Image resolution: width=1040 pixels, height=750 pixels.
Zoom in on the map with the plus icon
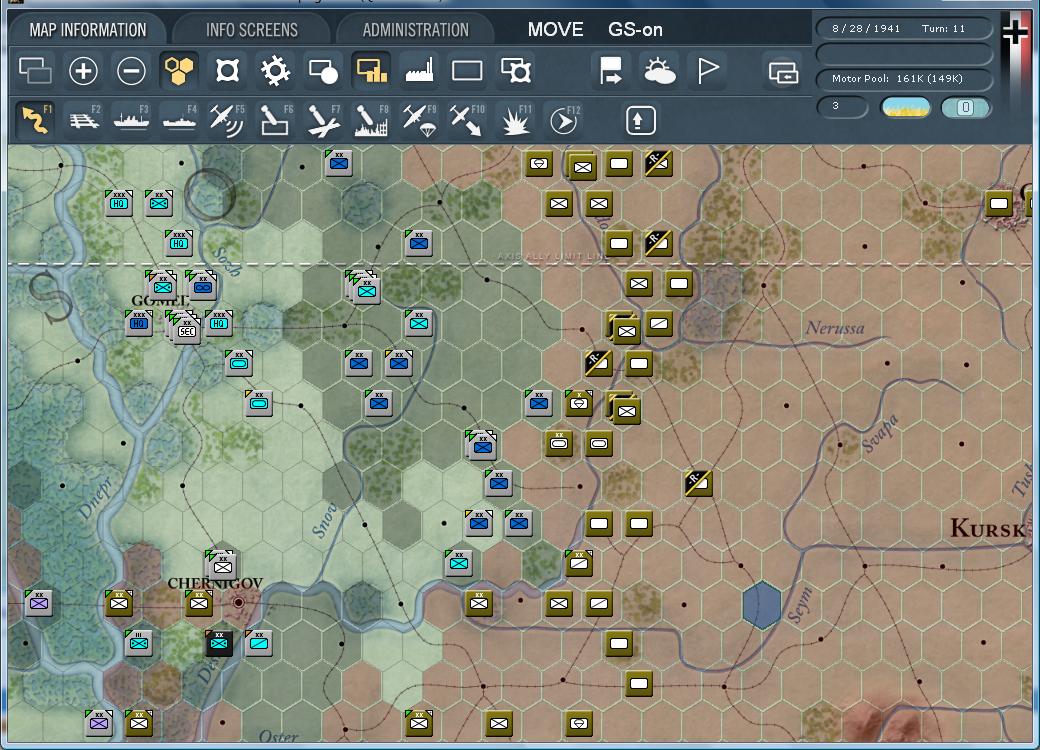coord(84,70)
